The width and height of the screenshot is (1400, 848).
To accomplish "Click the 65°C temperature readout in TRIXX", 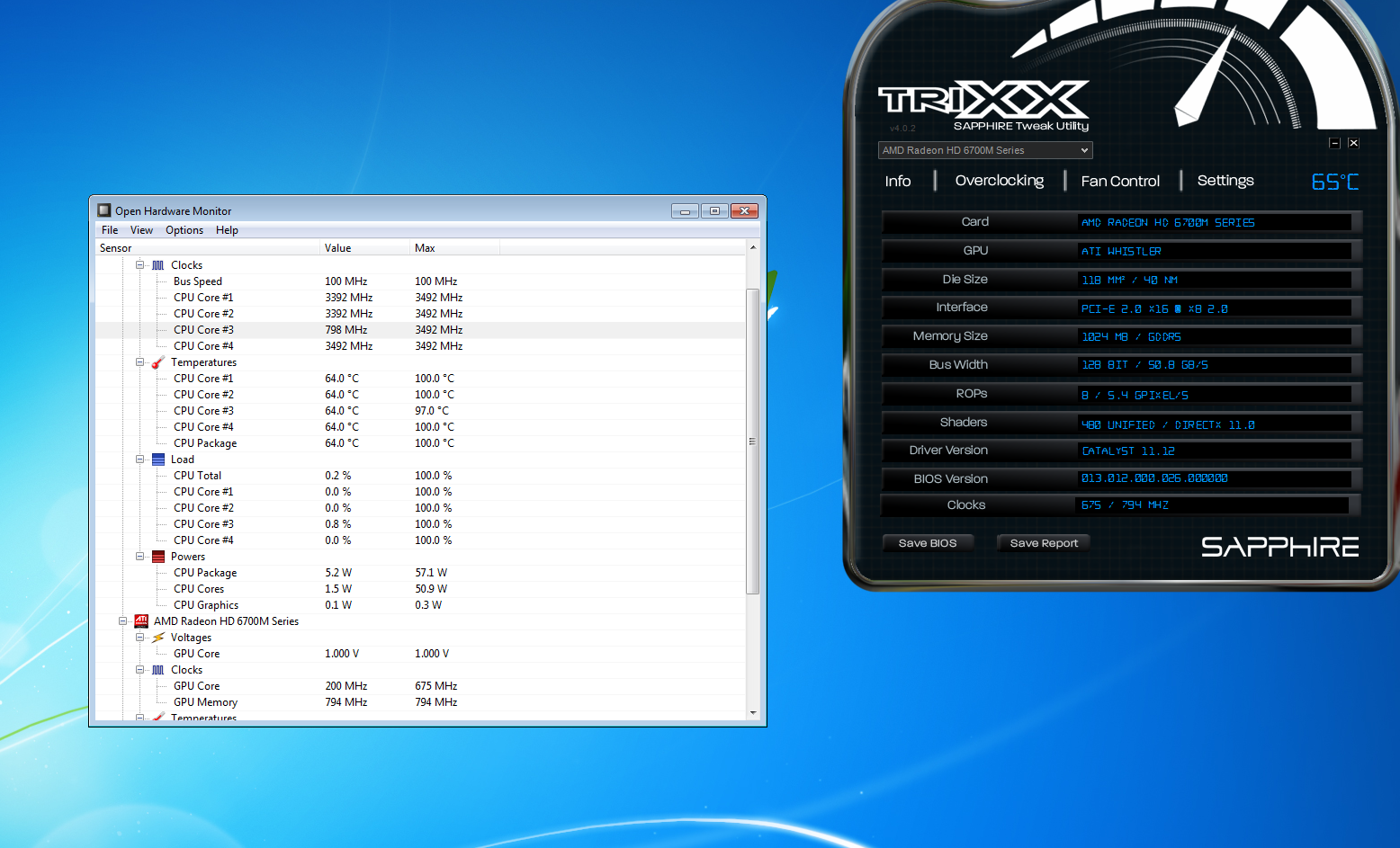I will pyautogui.click(x=1335, y=182).
